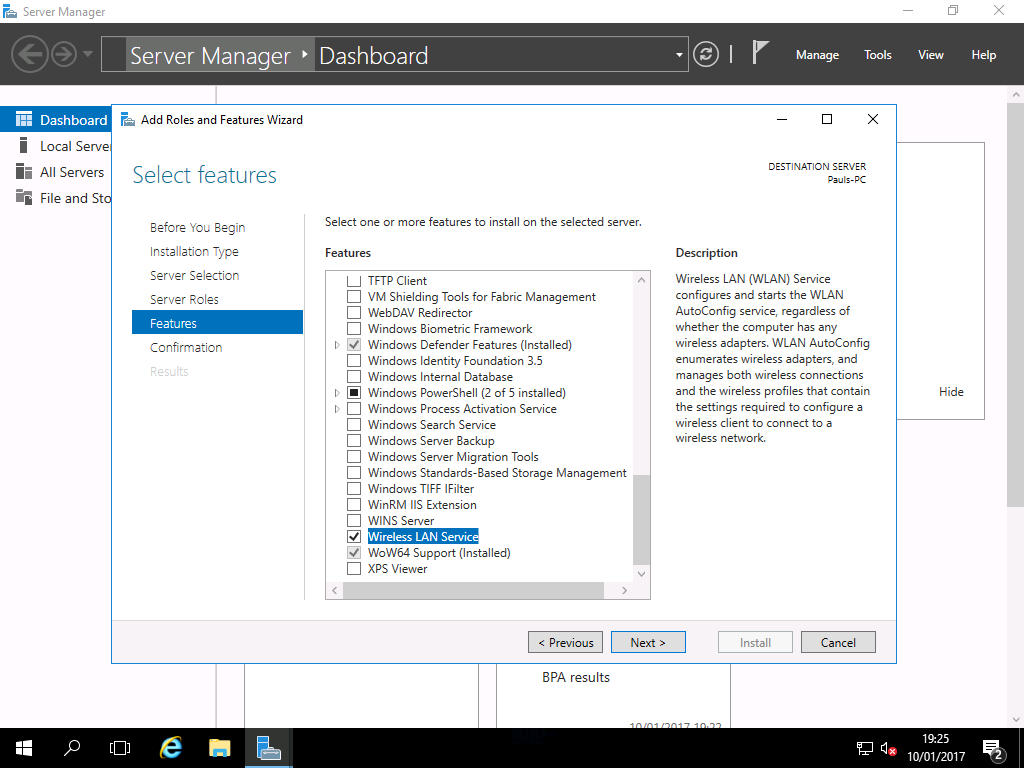Click the Cancel button in the wizard
The image size is (1024, 768).
point(838,643)
